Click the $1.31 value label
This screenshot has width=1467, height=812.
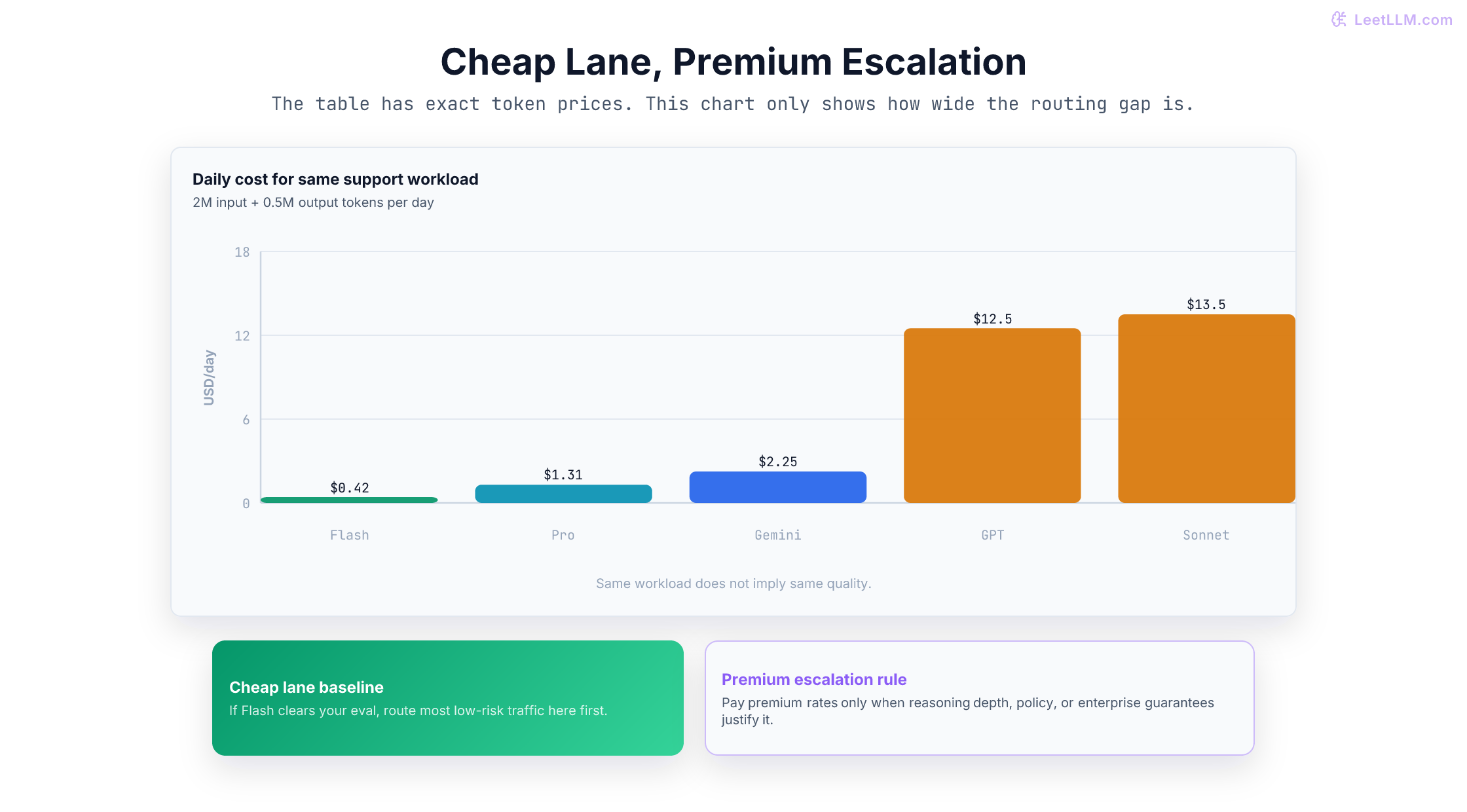click(x=563, y=475)
